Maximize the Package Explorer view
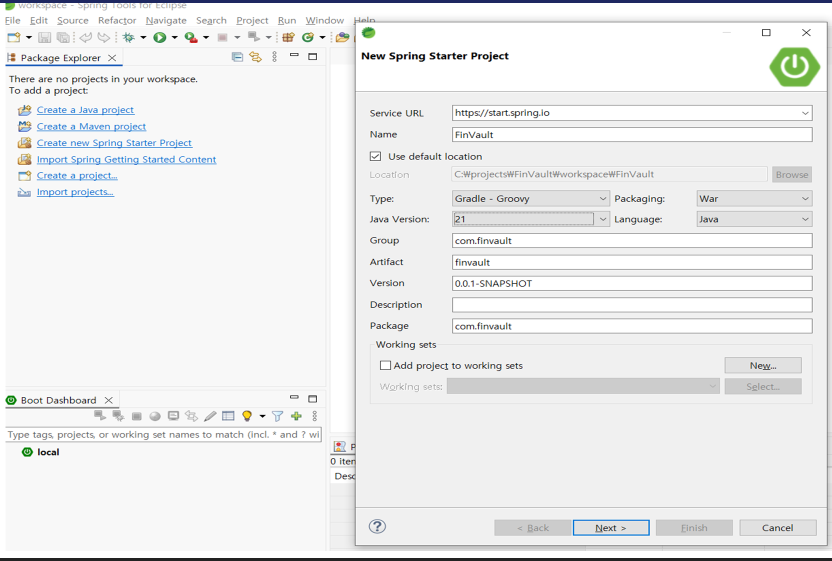The width and height of the screenshot is (832, 561). pyautogui.click(x=313, y=56)
